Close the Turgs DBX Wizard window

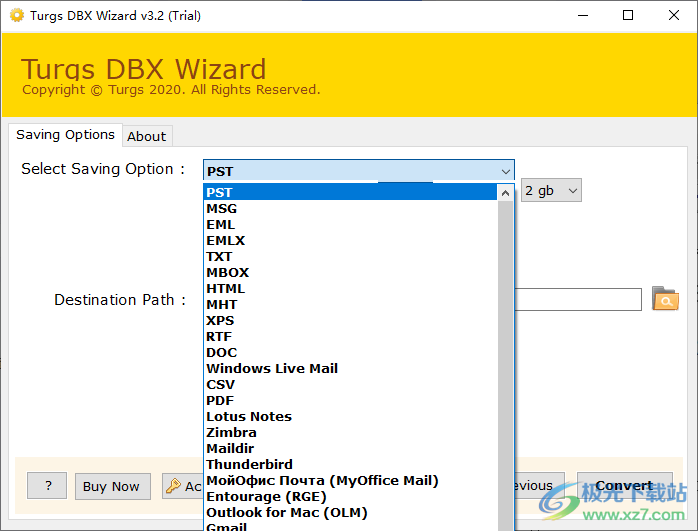pyautogui.click(x=674, y=16)
